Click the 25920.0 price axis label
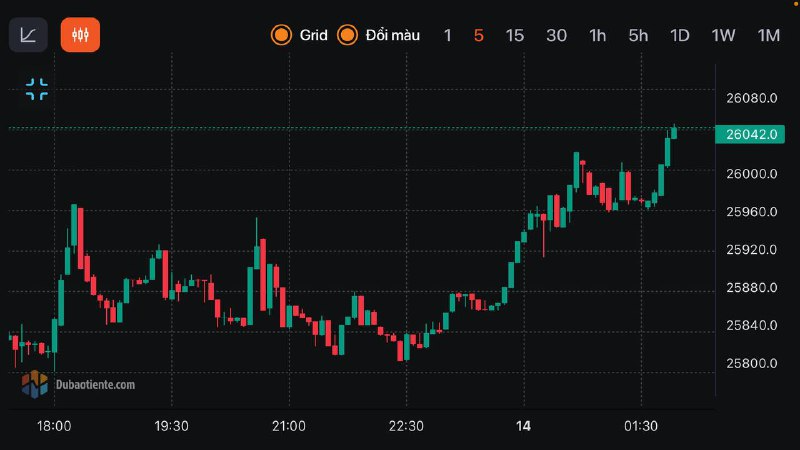 [752, 249]
